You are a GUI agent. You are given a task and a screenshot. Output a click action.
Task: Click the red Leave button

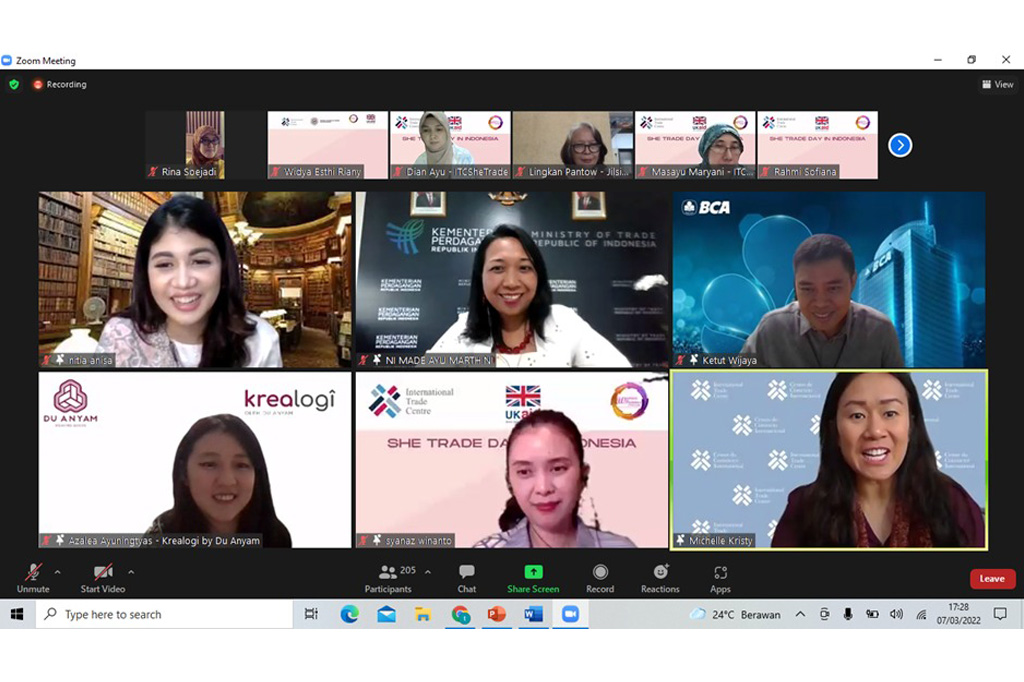(x=992, y=579)
